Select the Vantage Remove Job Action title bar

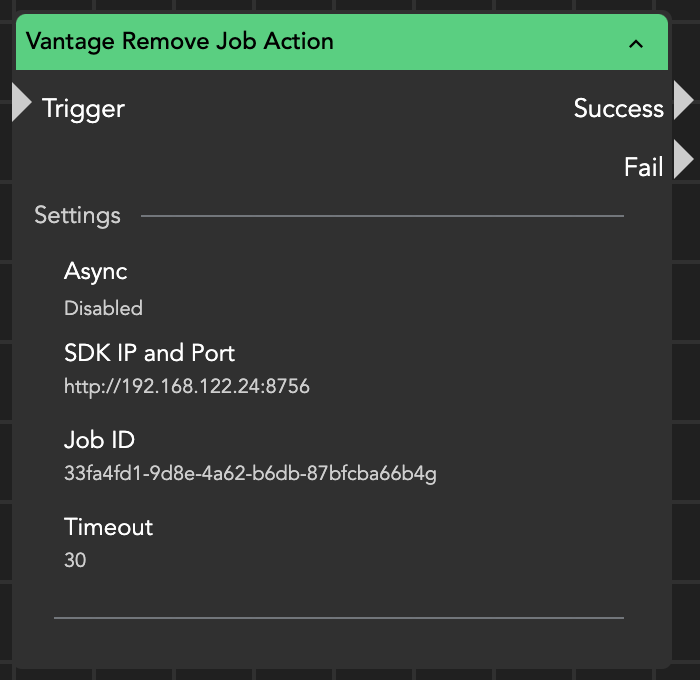click(300, 42)
